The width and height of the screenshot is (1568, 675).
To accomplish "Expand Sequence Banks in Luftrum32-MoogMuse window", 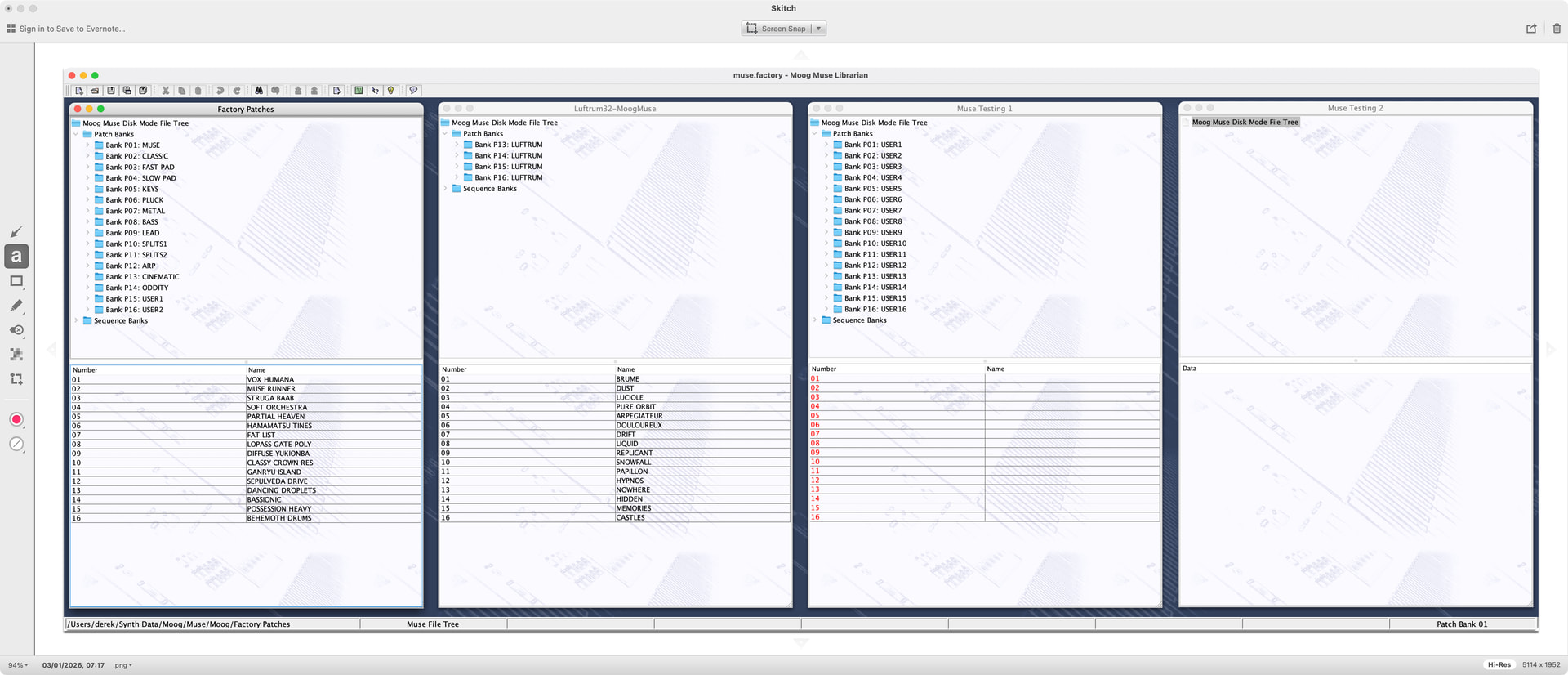I will (445, 189).
